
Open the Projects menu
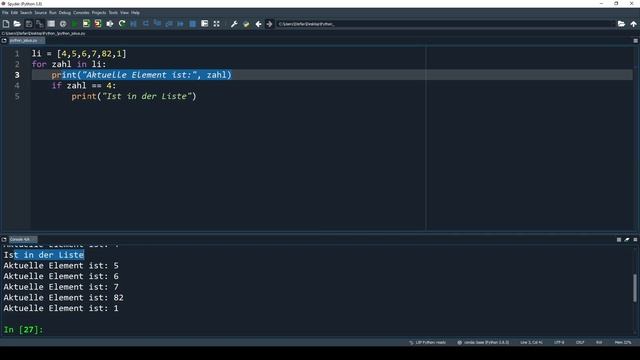click(99, 13)
